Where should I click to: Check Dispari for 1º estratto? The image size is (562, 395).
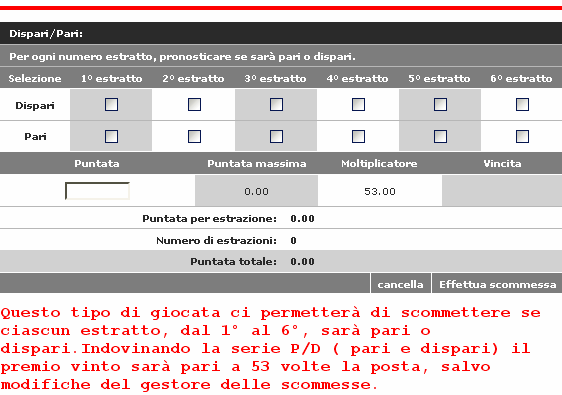[x=111, y=105]
